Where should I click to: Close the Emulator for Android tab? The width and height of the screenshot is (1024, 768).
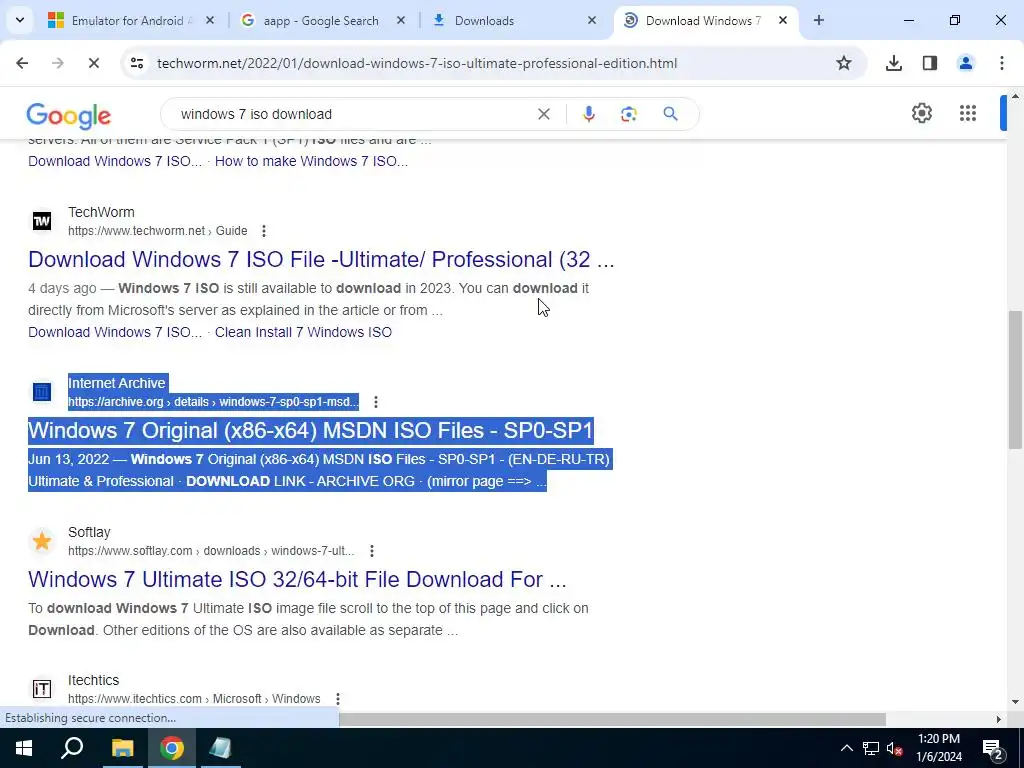tap(210, 20)
